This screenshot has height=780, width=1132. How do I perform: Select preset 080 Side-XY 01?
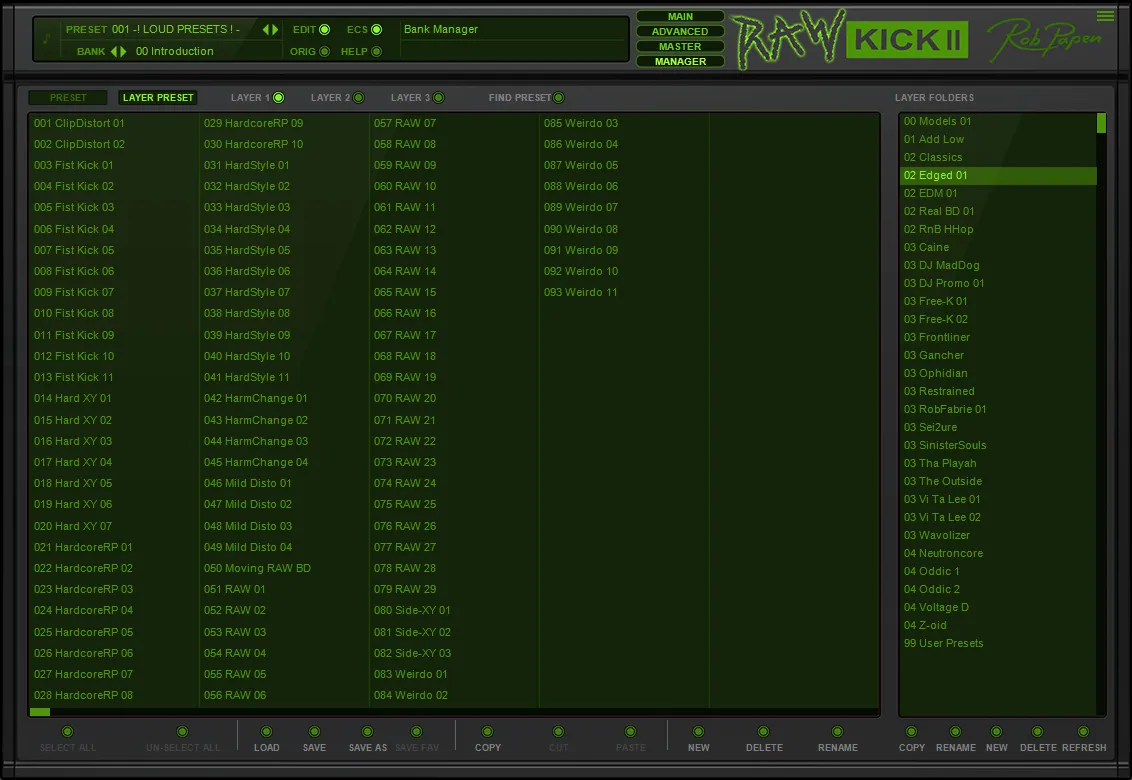453,610
